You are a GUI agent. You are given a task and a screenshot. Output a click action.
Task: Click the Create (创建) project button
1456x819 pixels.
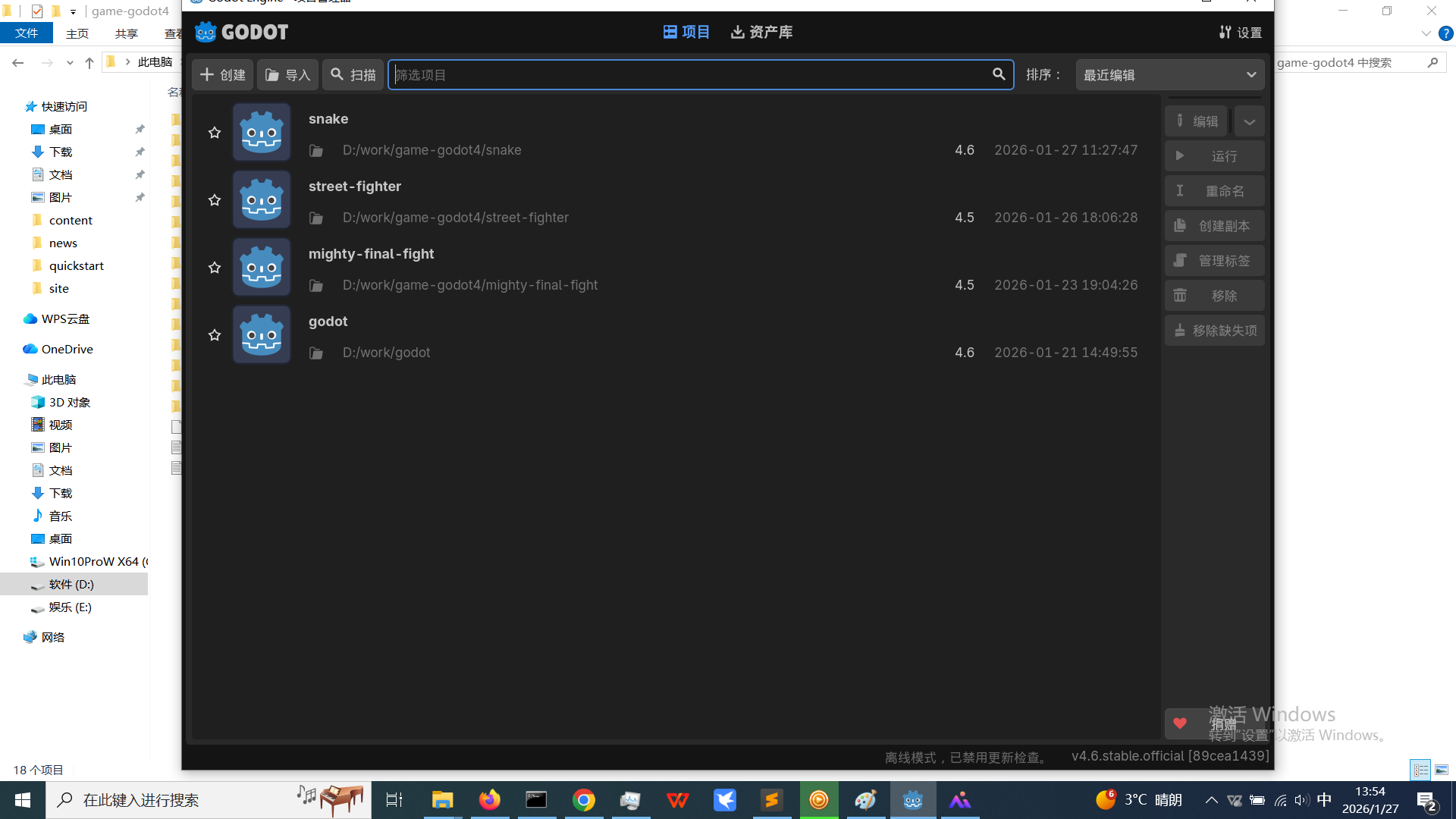point(223,75)
